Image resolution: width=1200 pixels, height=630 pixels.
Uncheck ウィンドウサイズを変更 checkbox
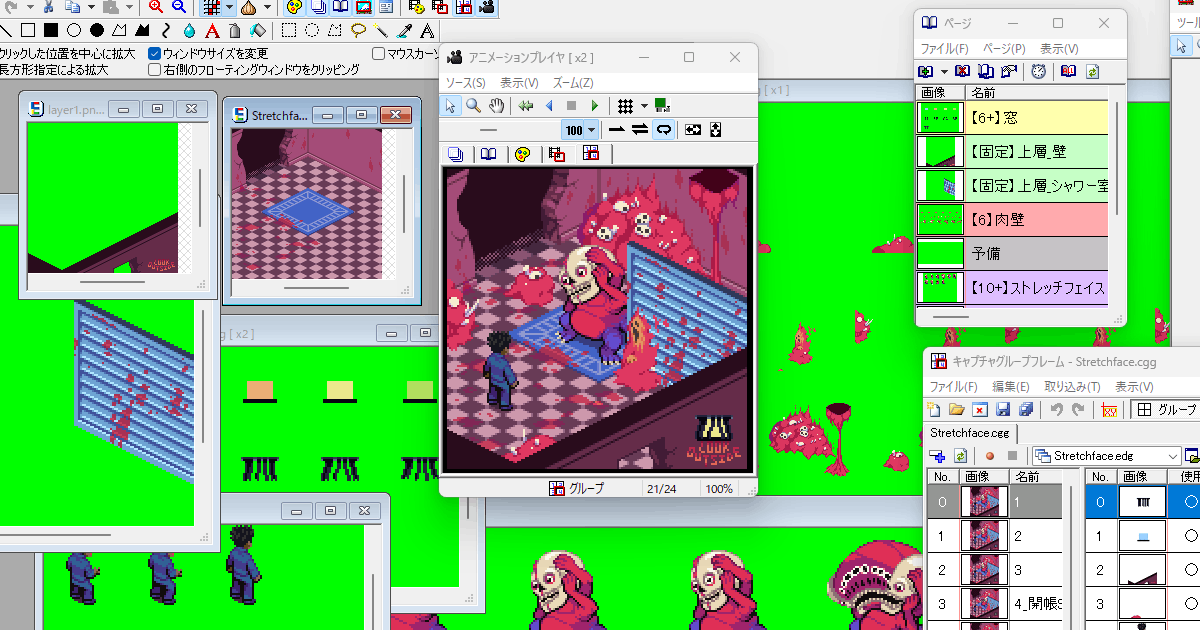click(155, 53)
